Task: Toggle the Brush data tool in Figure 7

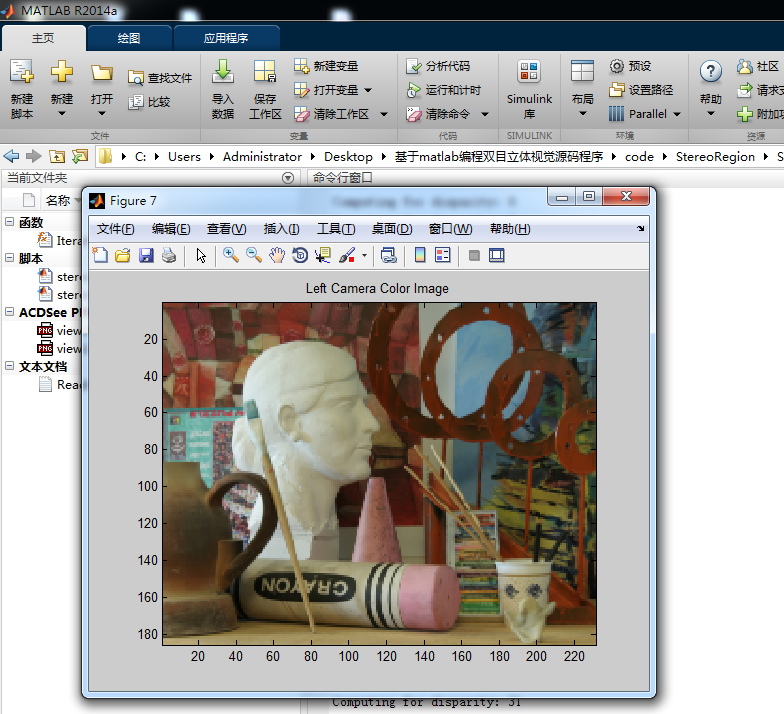Action: pyautogui.click(x=347, y=255)
